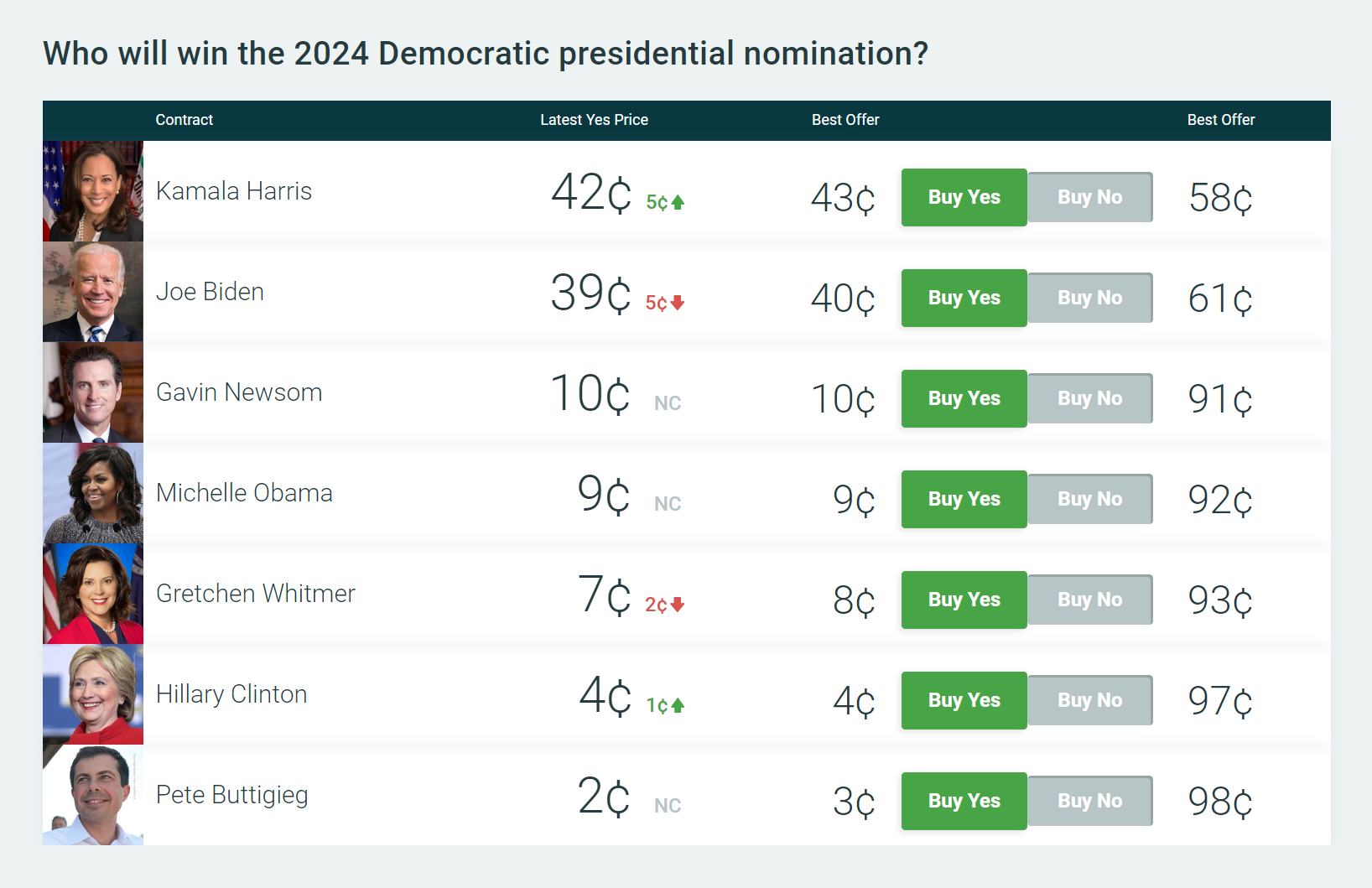Click Buy Yes for Pete Buttigieg

pos(963,801)
